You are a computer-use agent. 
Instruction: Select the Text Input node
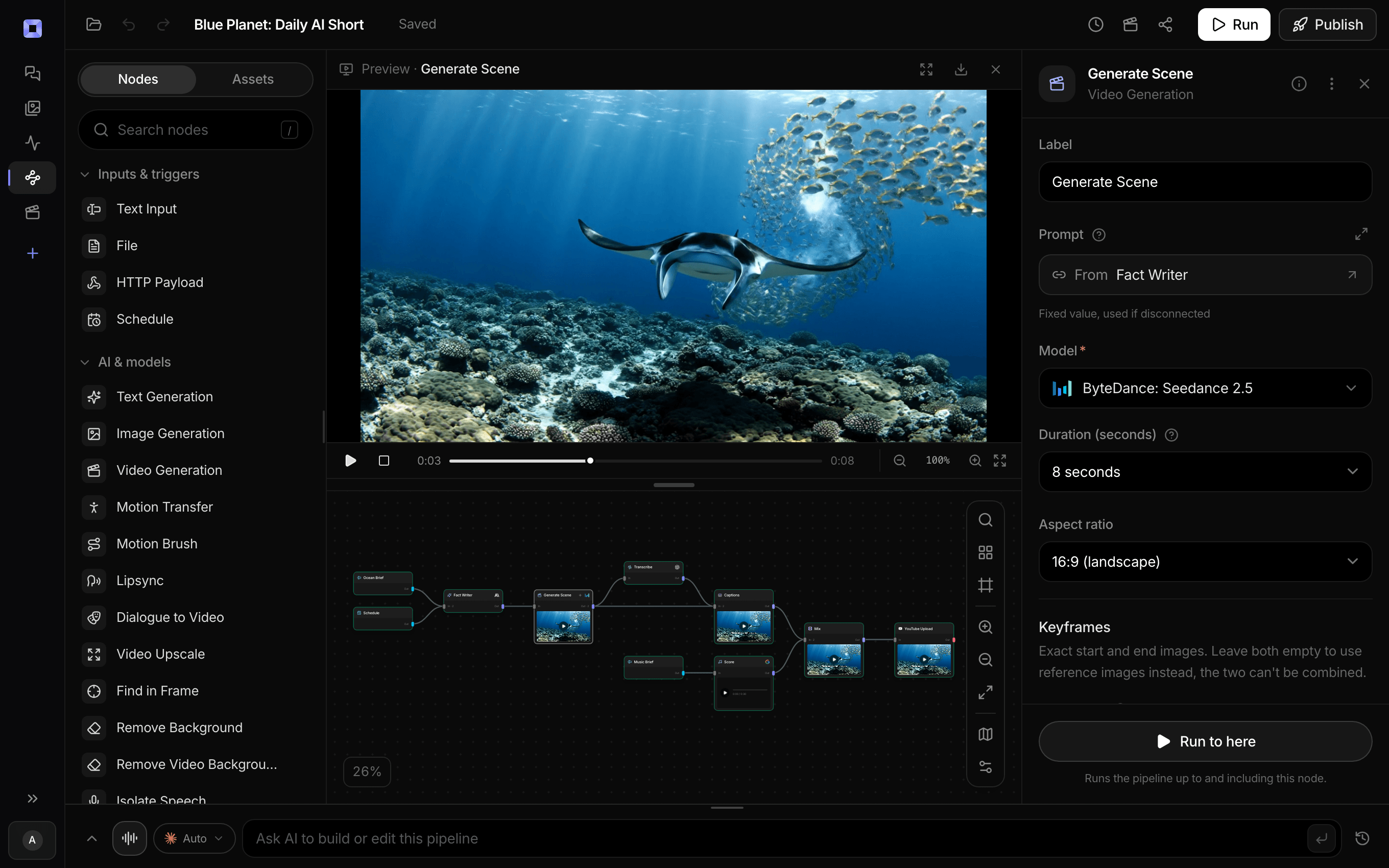(195, 209)
